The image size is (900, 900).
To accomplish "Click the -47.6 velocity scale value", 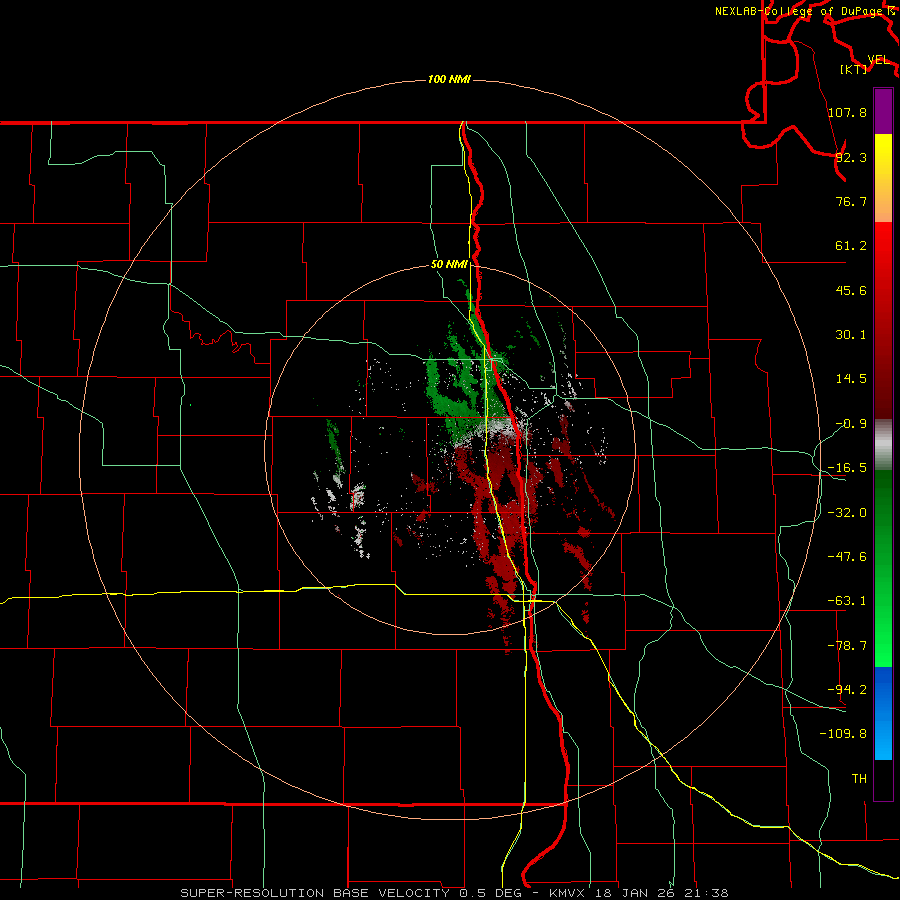I will tap(847, 557).
